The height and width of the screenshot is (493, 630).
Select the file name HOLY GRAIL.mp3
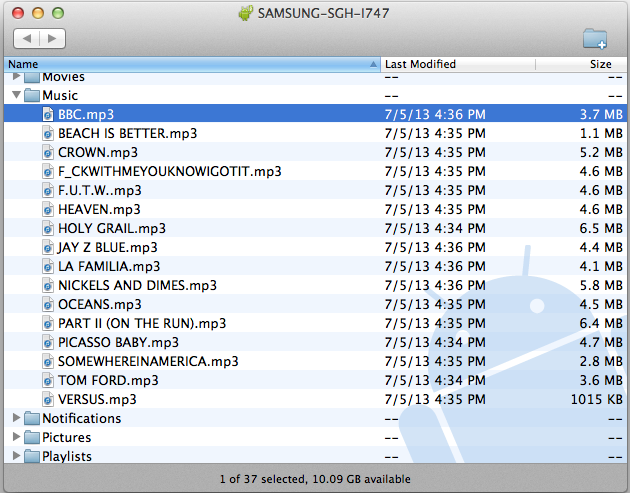pos(112,228)
